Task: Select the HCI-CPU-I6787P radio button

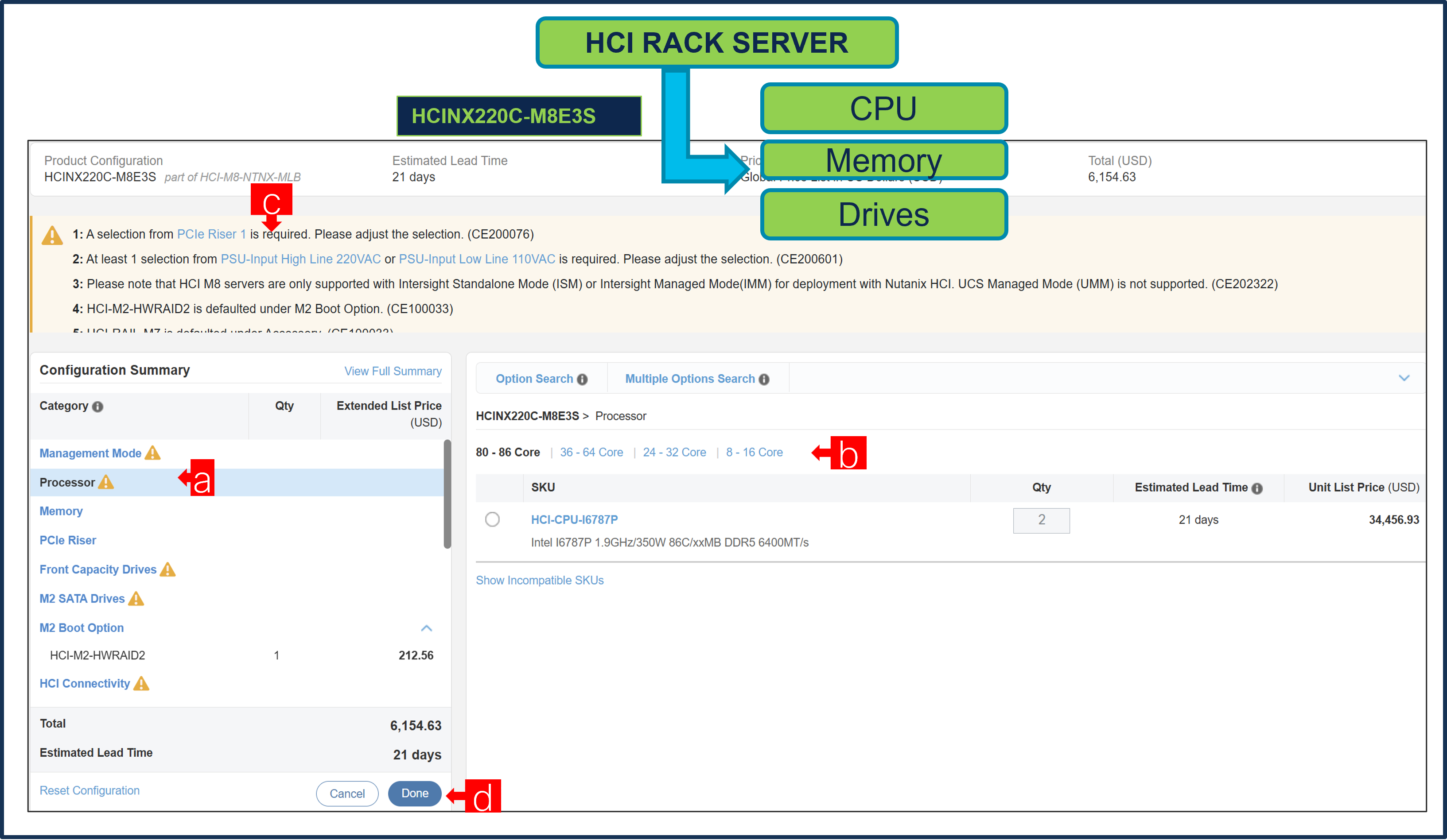Action: point(493,520)
